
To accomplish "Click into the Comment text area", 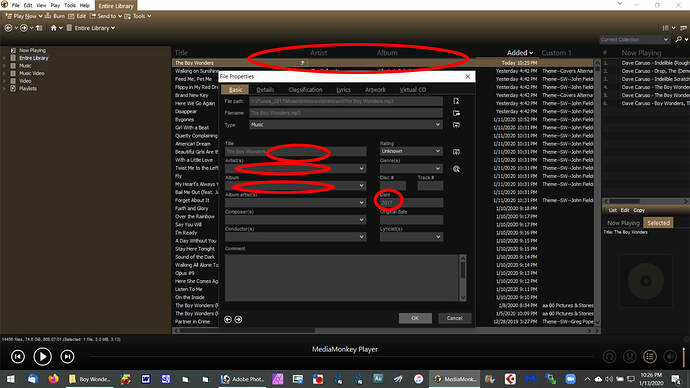I will click(342, 278).
